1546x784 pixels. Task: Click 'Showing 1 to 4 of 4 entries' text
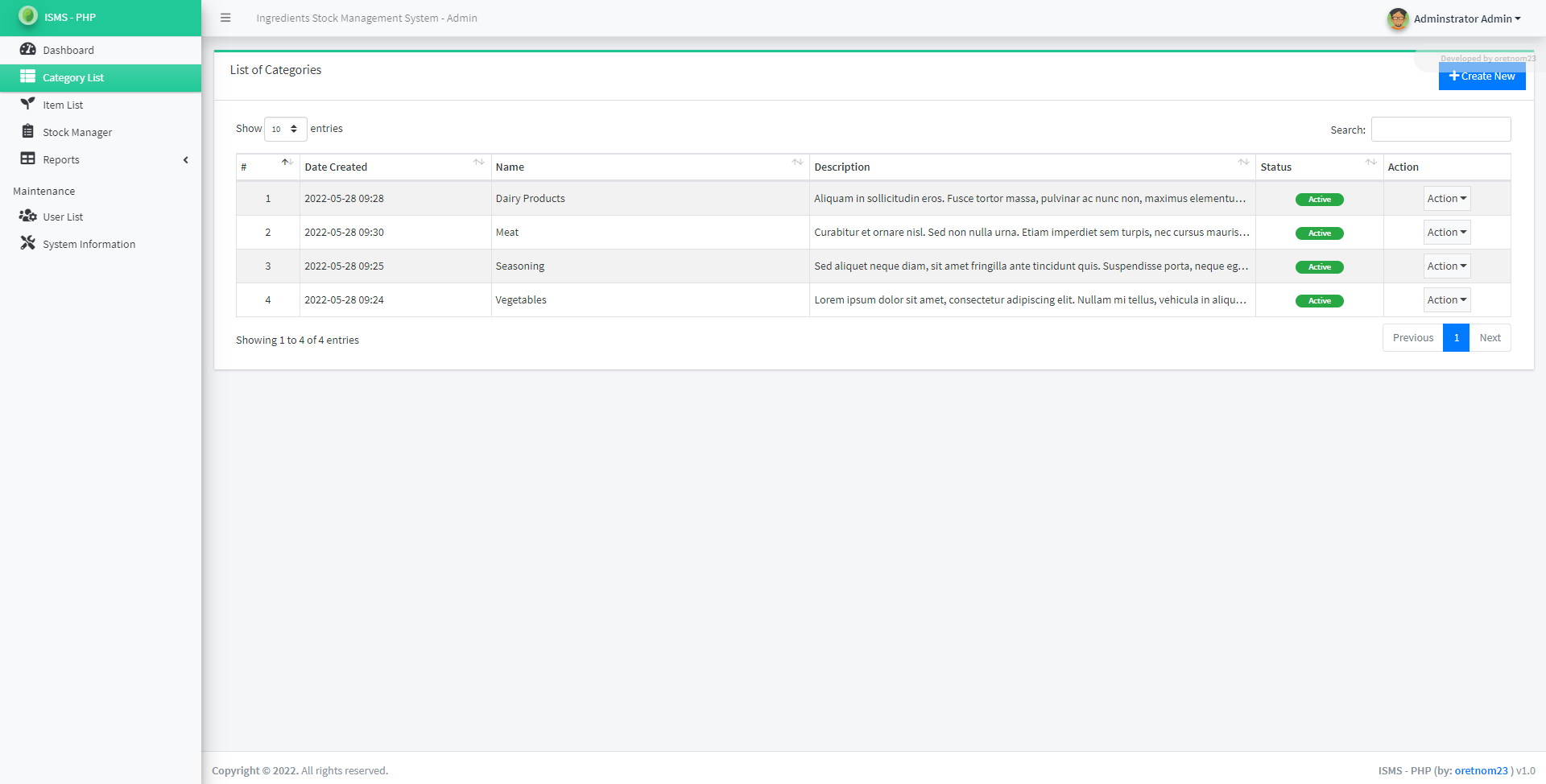[x=297, y=340]
